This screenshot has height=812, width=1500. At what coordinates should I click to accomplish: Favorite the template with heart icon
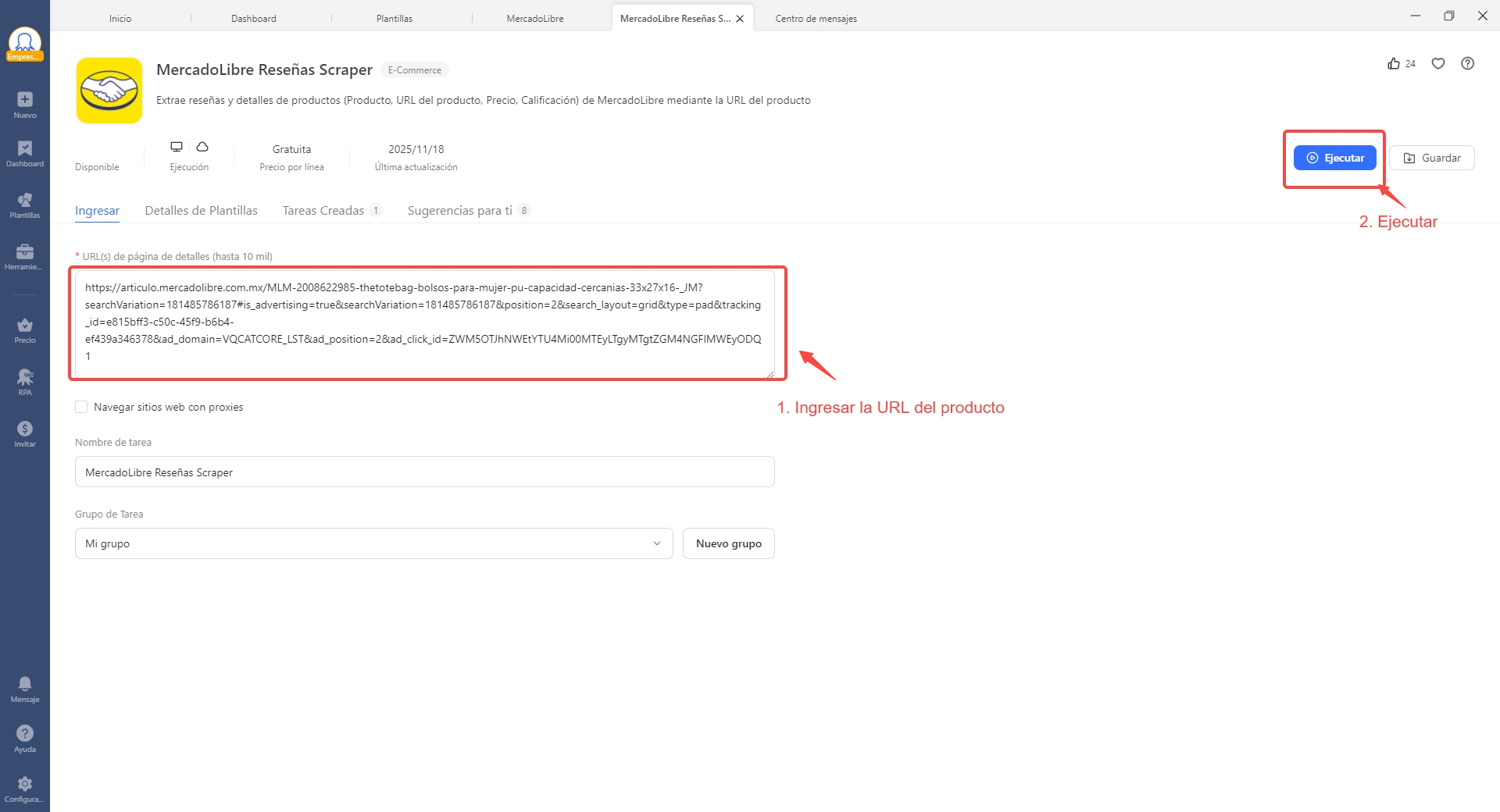[x=1438, y=64]
